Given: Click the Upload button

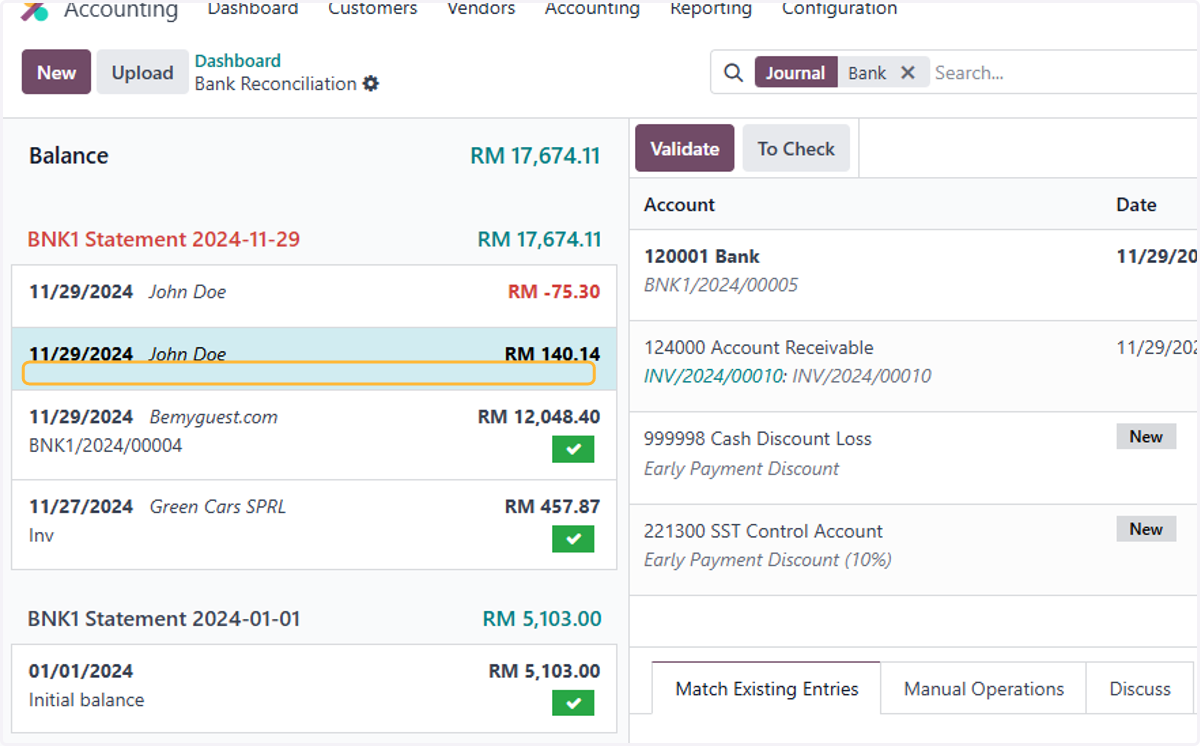Looking at the screenshot, I should 142,72.
